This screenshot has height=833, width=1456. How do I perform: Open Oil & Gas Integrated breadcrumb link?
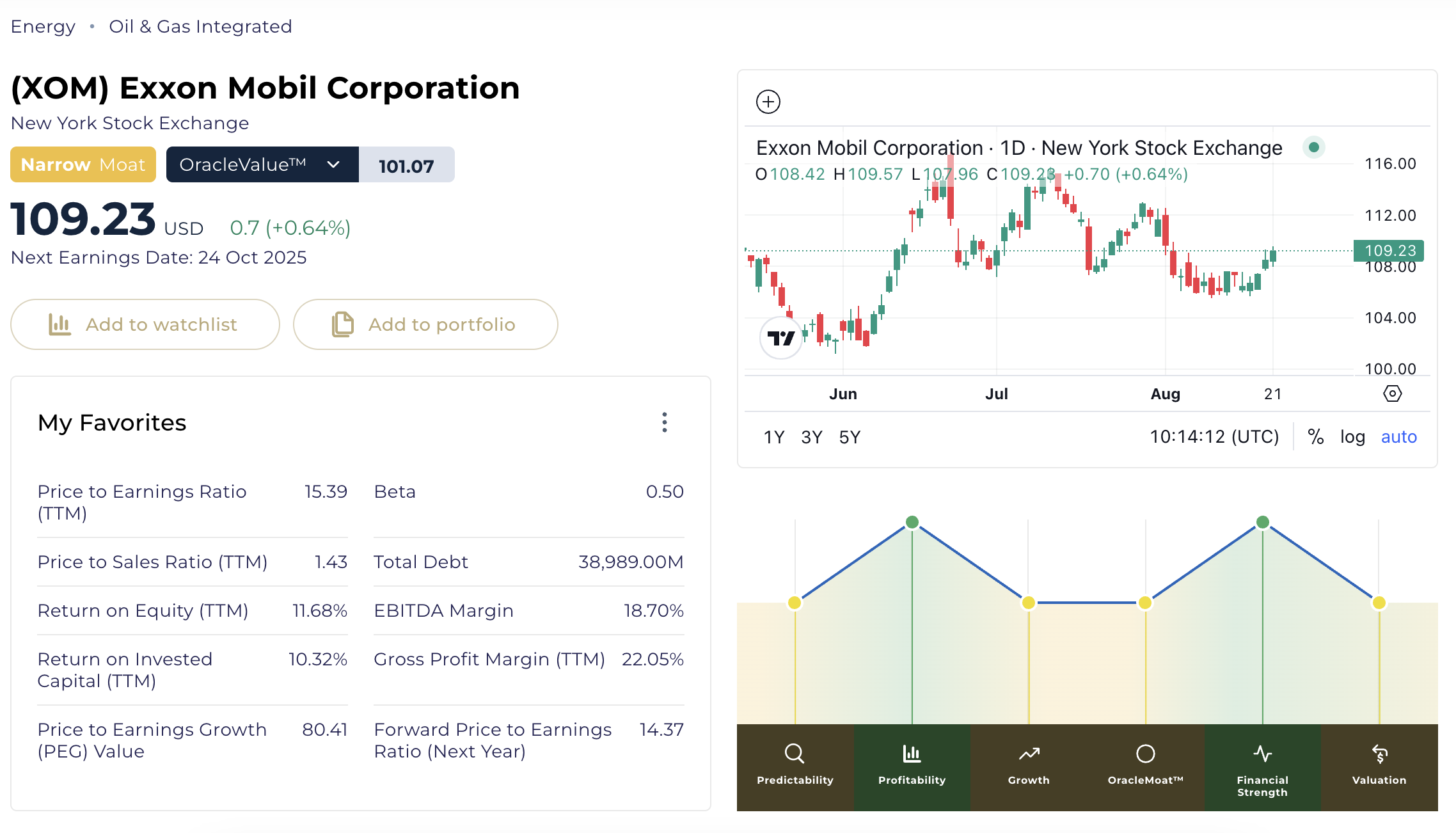tap(200, 26)
